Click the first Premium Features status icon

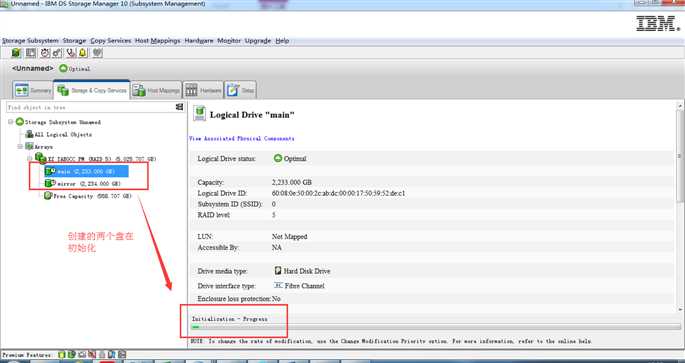[x=62, y=355]
